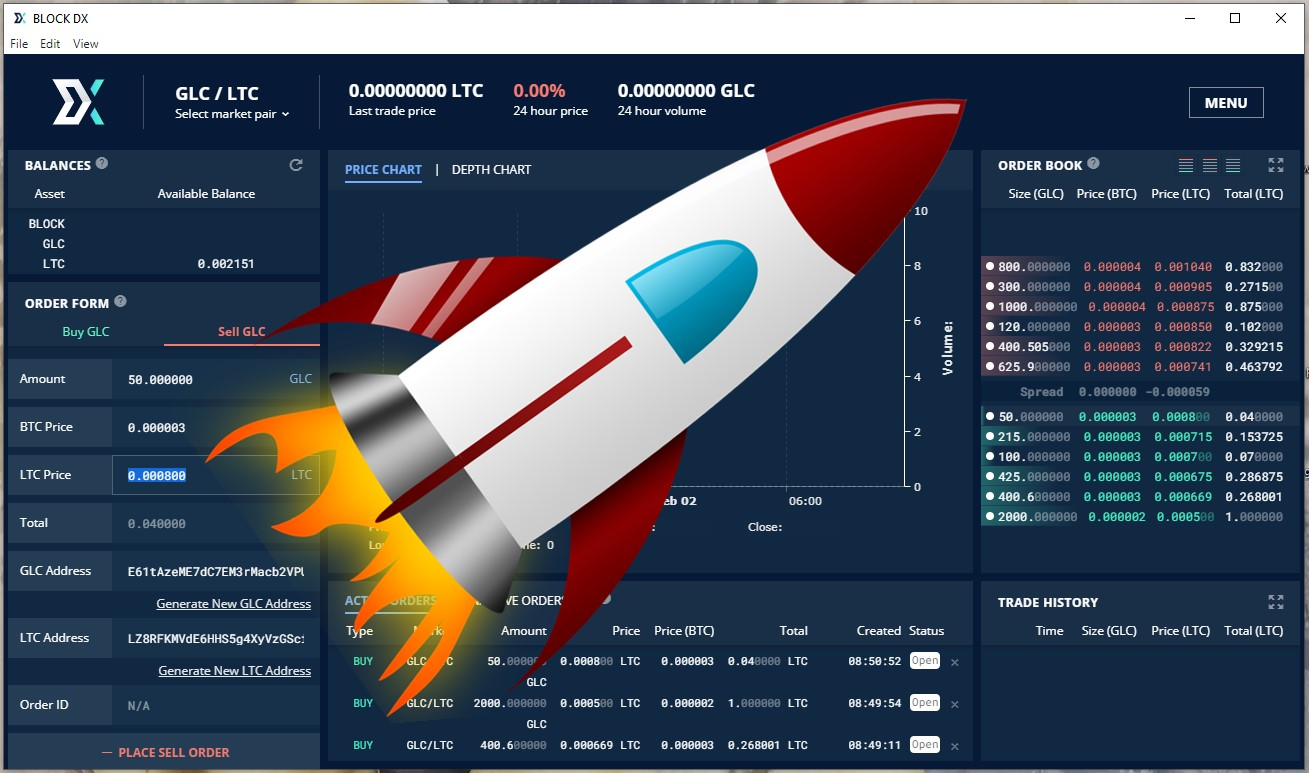Refresh the balances panel

(296, 165)
